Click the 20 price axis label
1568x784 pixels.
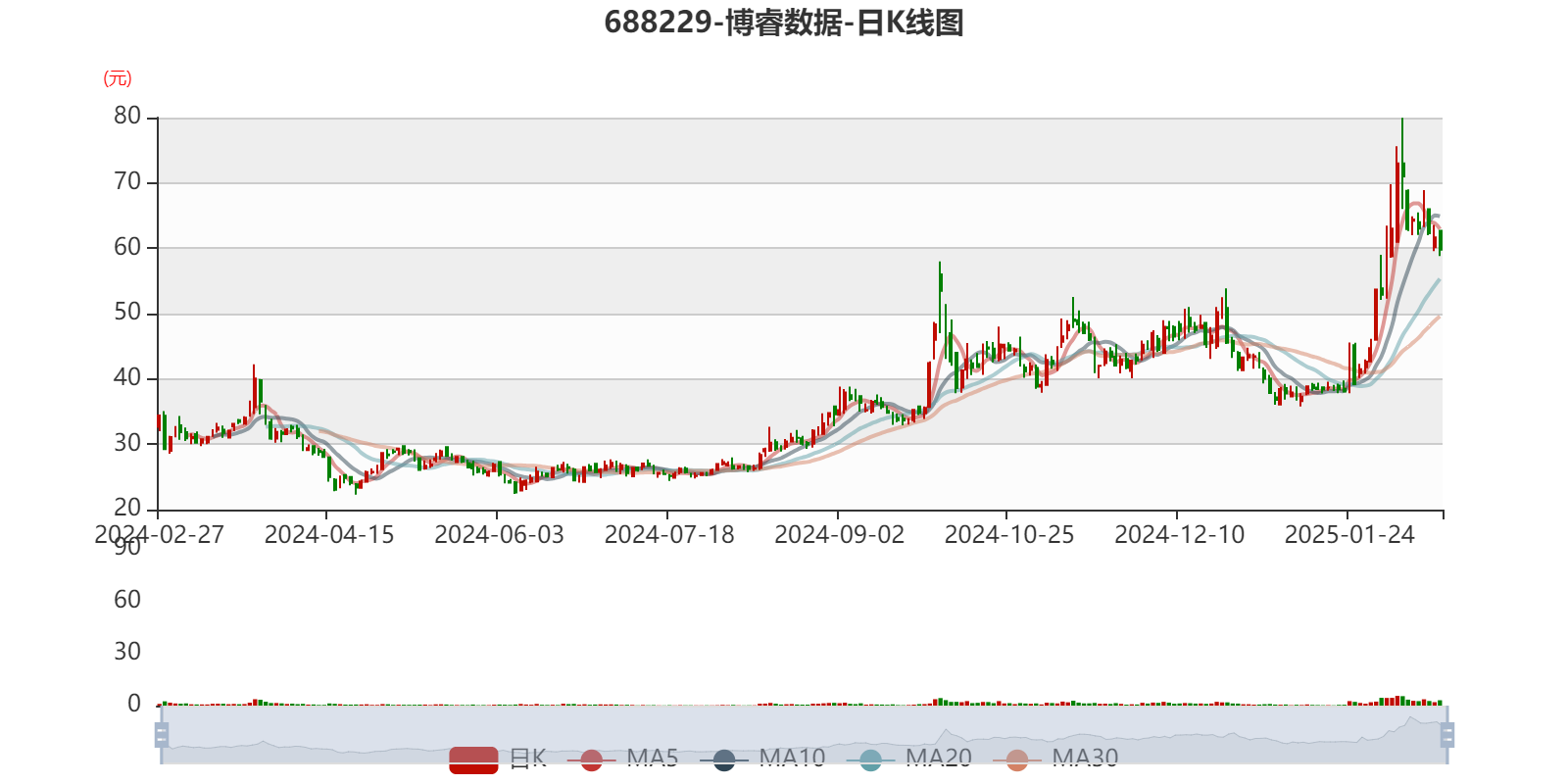127,509
